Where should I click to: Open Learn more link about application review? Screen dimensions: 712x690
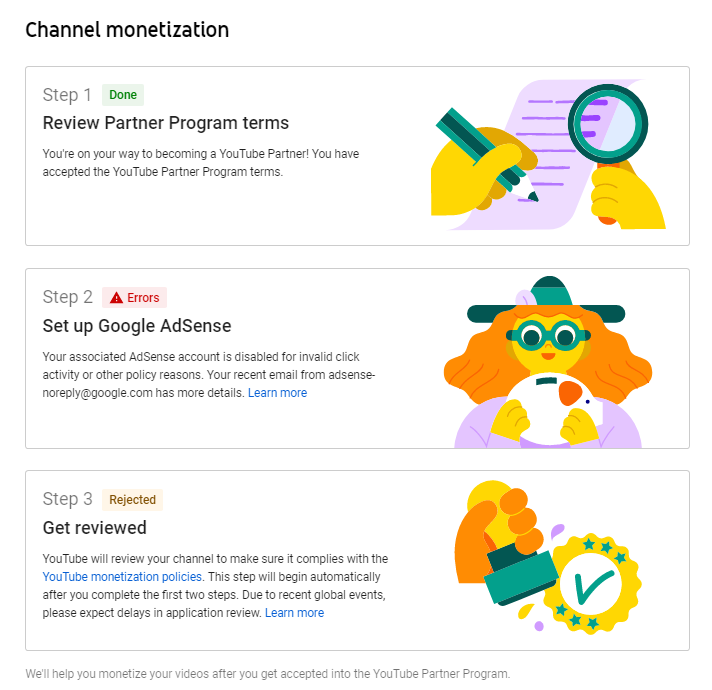[x=294, y=613]
